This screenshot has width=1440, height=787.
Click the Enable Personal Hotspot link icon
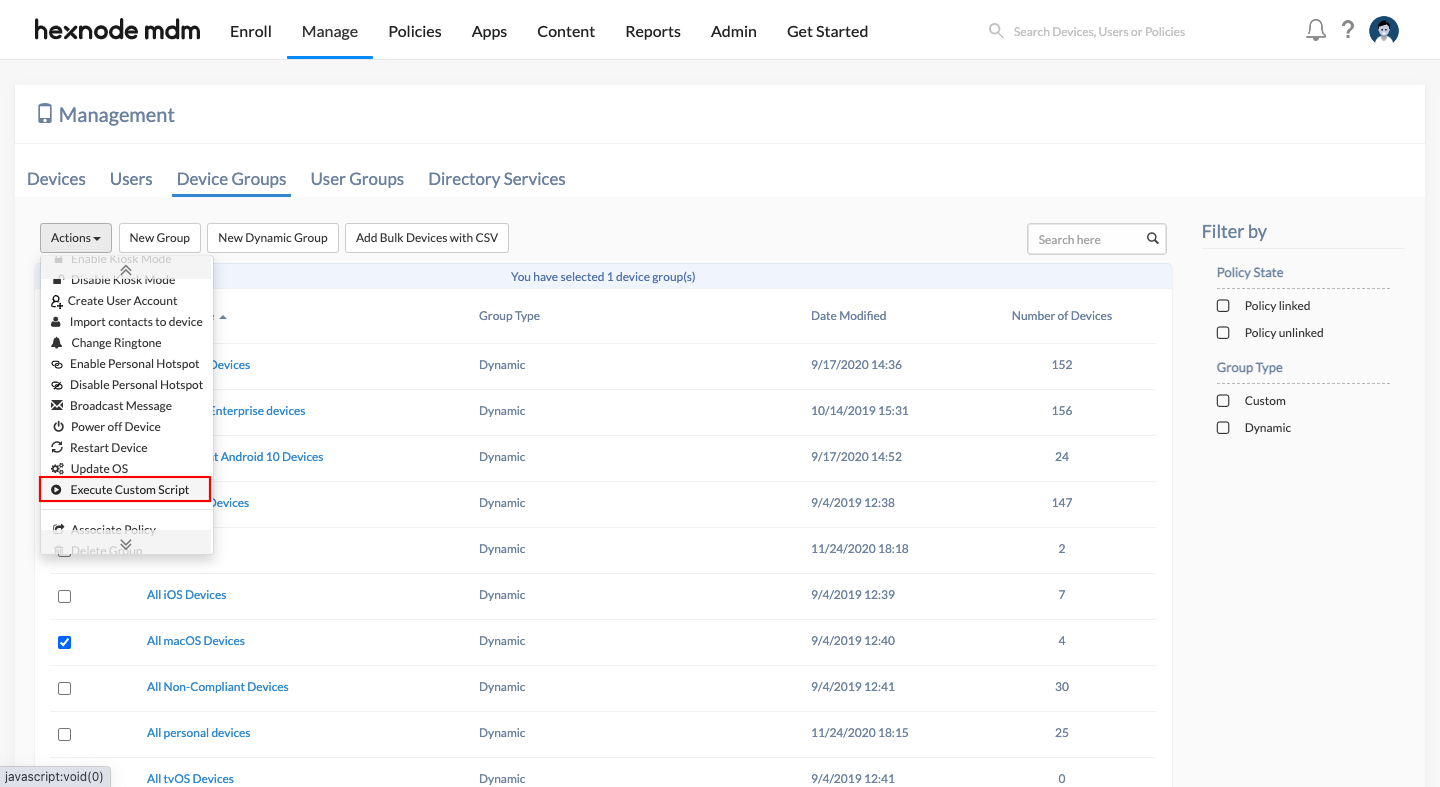point(57,364)
